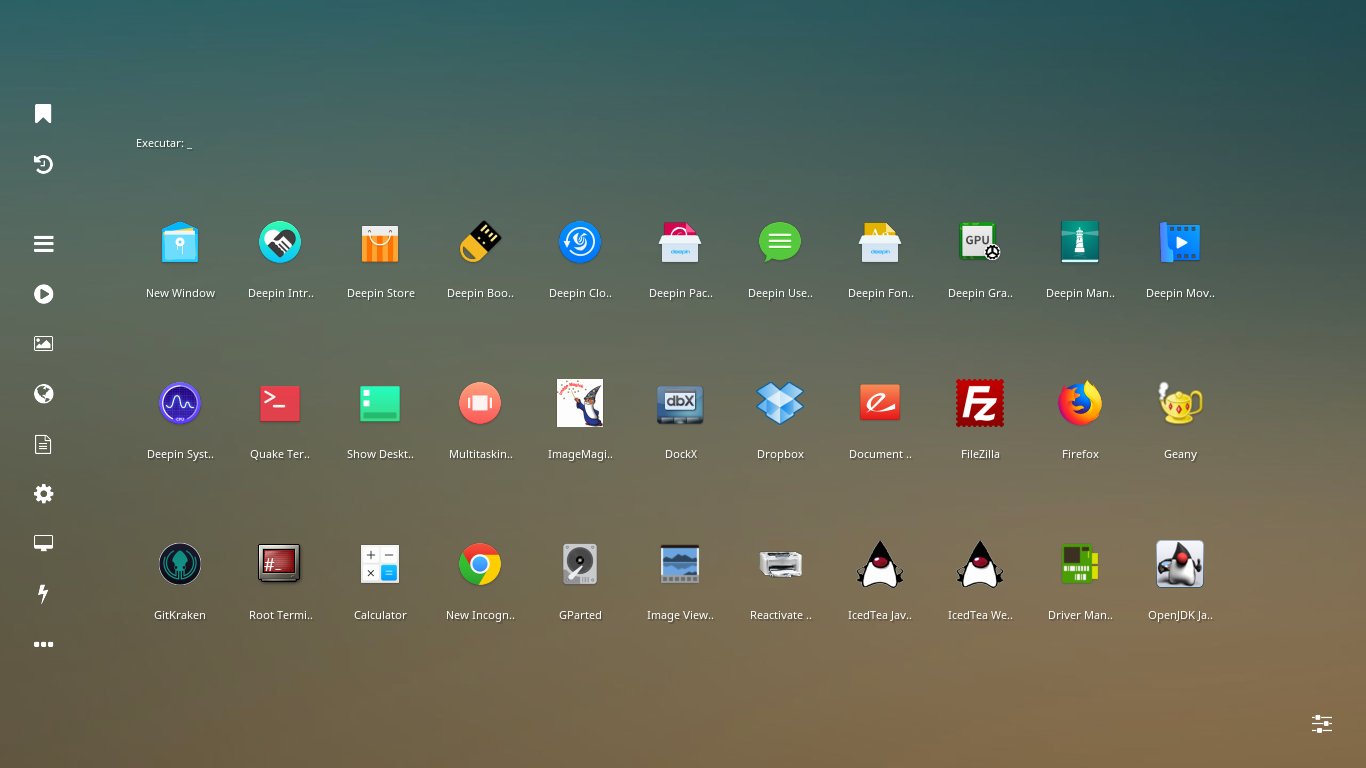The height and width of the screenshot is (768, 1366).
Task: Launch IcedTea Java control panel icon
Action: point(880,564)
